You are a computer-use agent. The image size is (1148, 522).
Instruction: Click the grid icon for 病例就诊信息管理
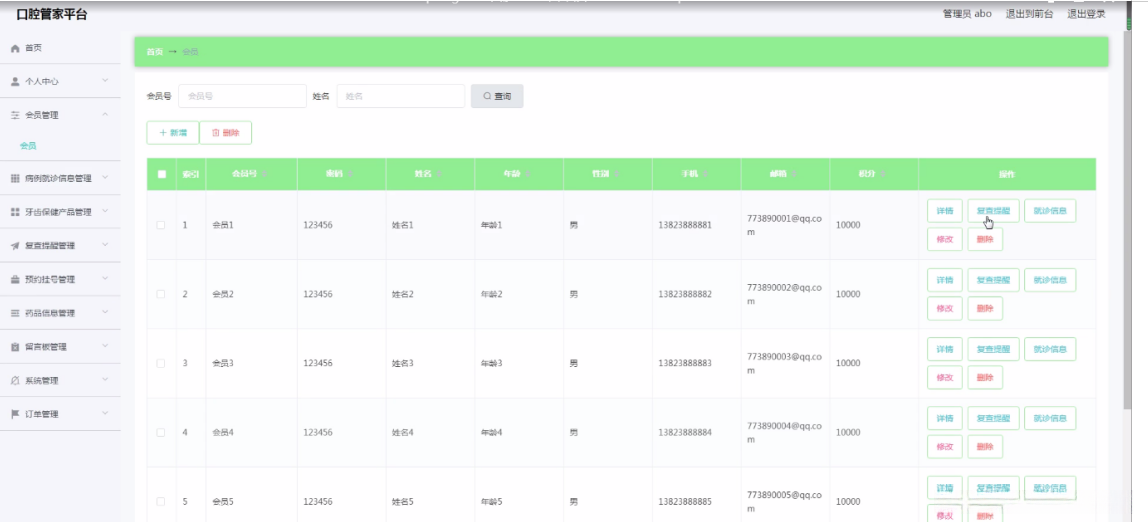point(15,179)
